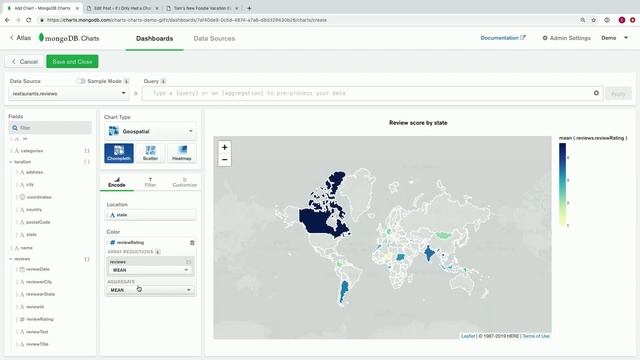Click the reviewDate calendar field icon
640x360 pixels.
[x=22, y=269]
